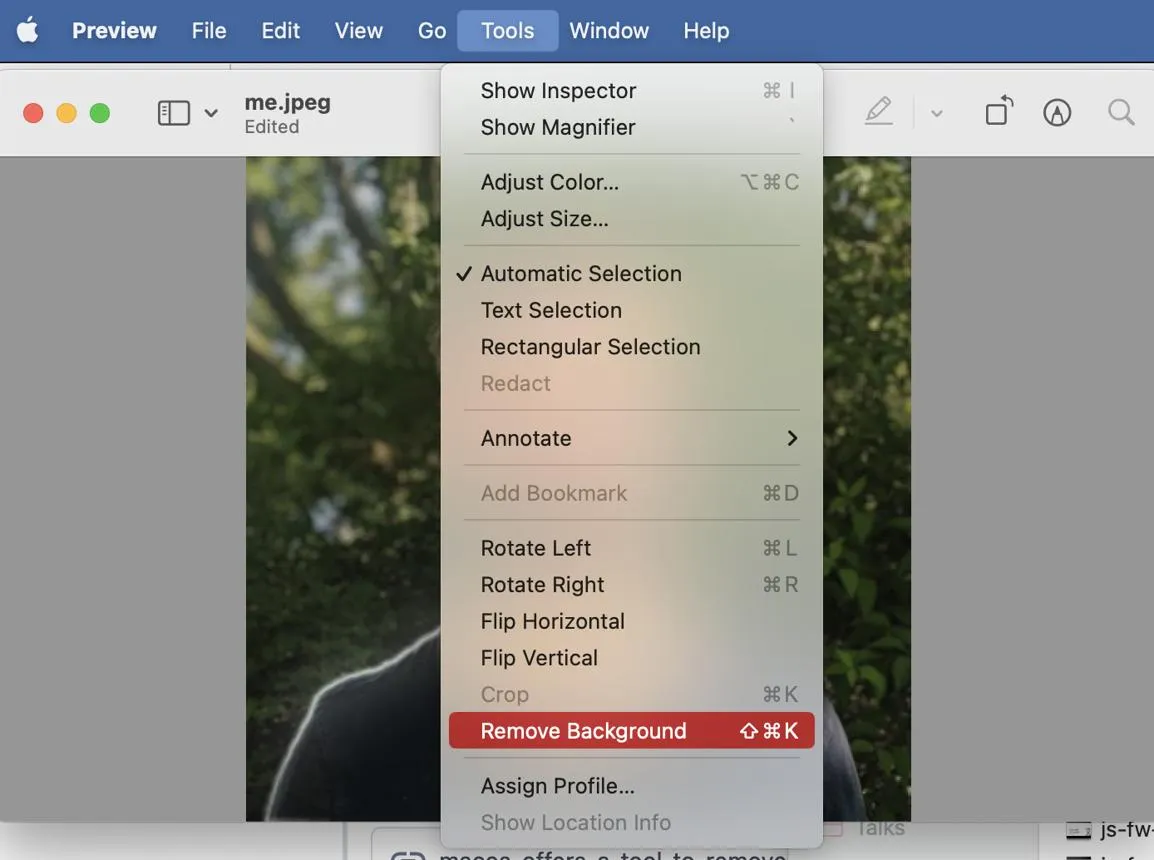Click the me.jpeg window title
This screenshot has height=860, width=1154.
click(x=288, y=102)
